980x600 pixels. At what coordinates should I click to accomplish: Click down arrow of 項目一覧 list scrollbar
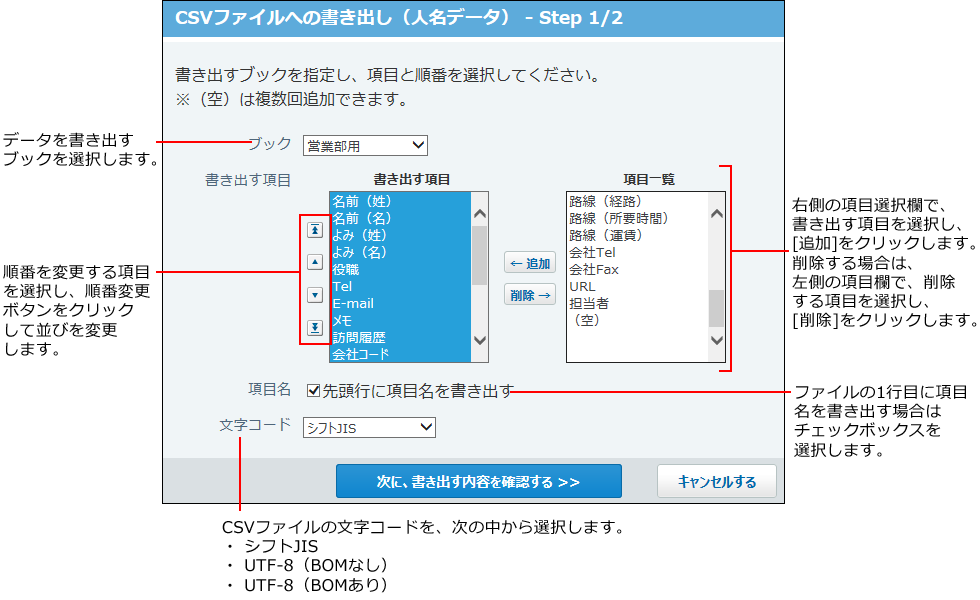click(717, 341)
